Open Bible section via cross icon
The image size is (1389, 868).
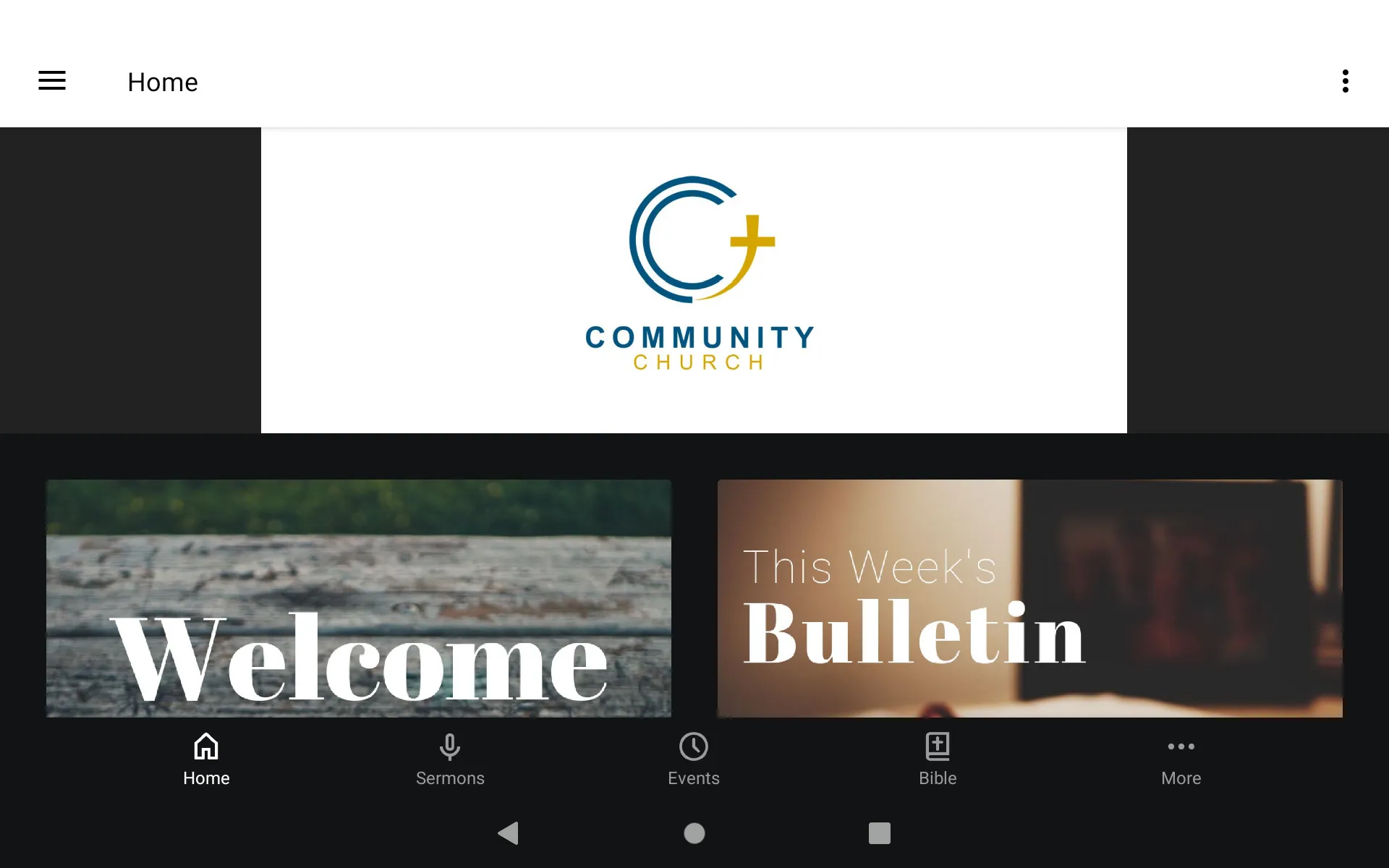click(x=937, y=746)
